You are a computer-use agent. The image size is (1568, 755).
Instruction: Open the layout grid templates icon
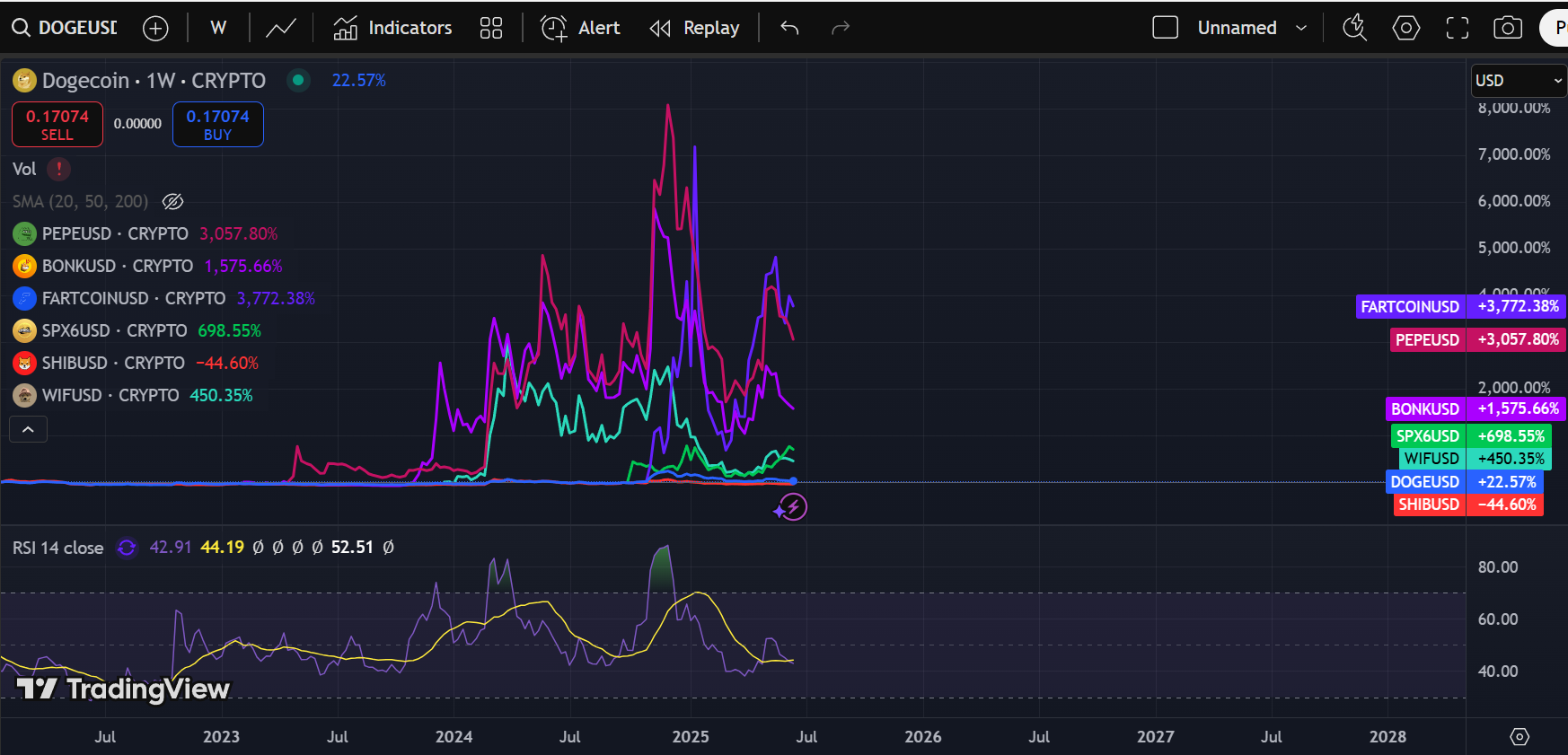pos(491,29)
